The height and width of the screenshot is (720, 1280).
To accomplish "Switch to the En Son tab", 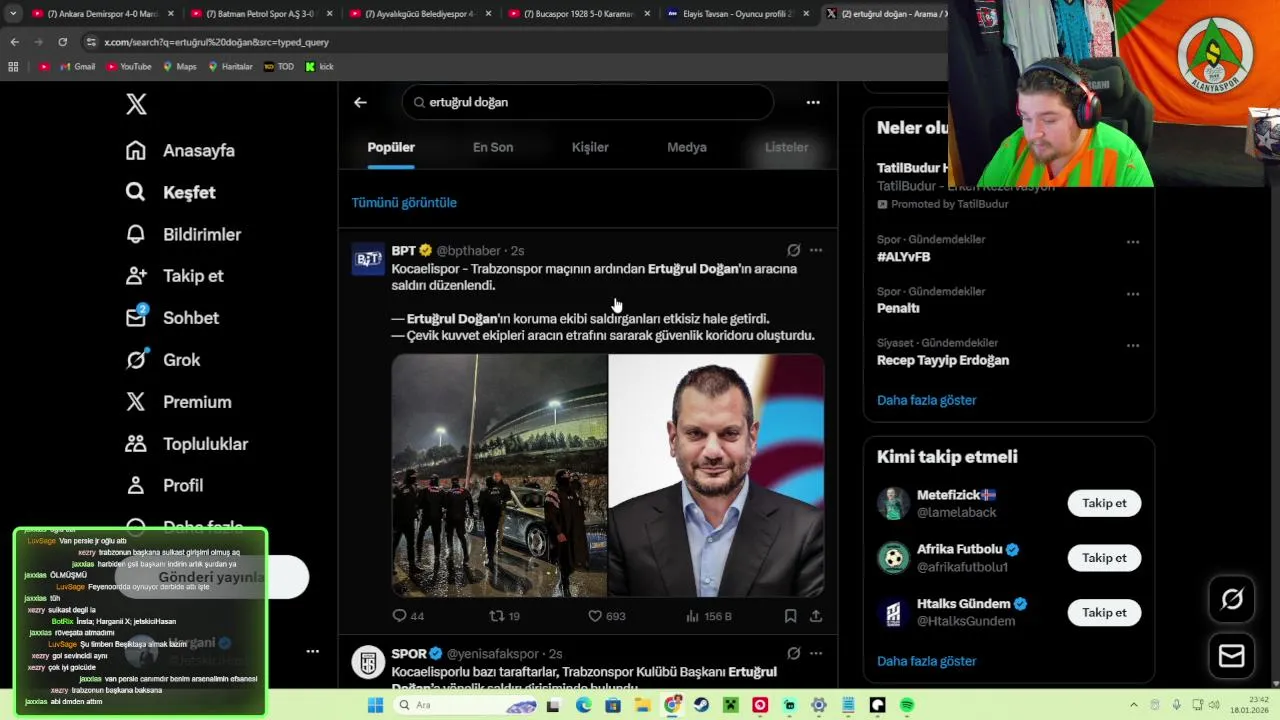I will click(493, 147).
